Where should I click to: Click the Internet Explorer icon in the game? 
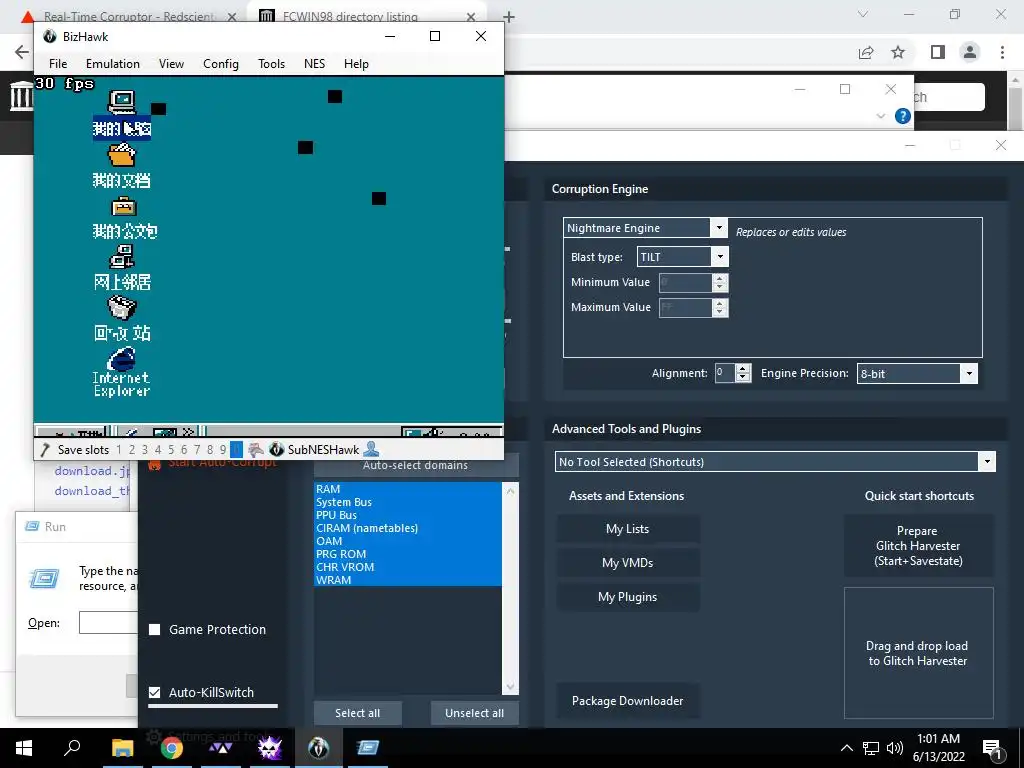click(x=121, y=359)
